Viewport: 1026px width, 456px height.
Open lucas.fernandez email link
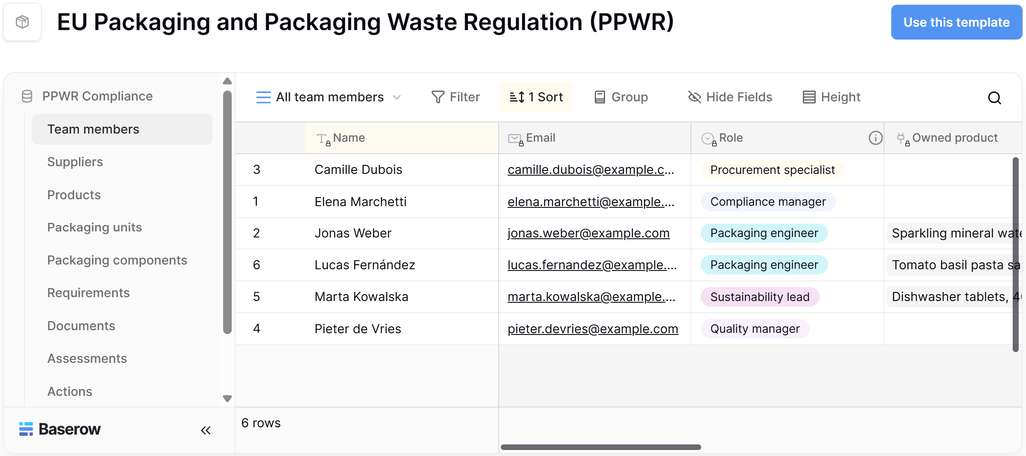pos(591,266)
